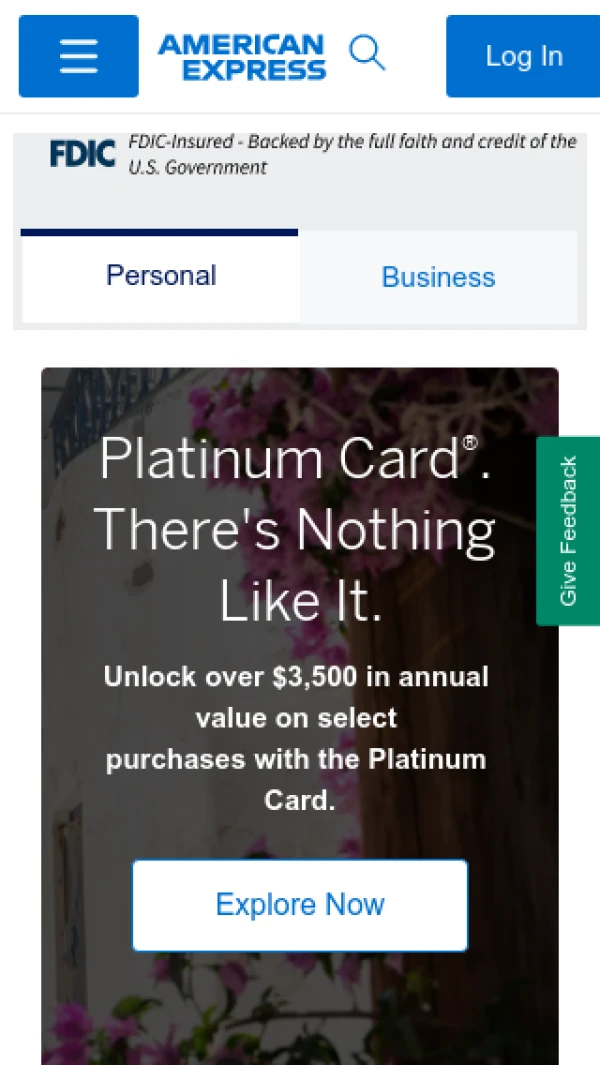Click the "Like It." headline line

point(300,600)
